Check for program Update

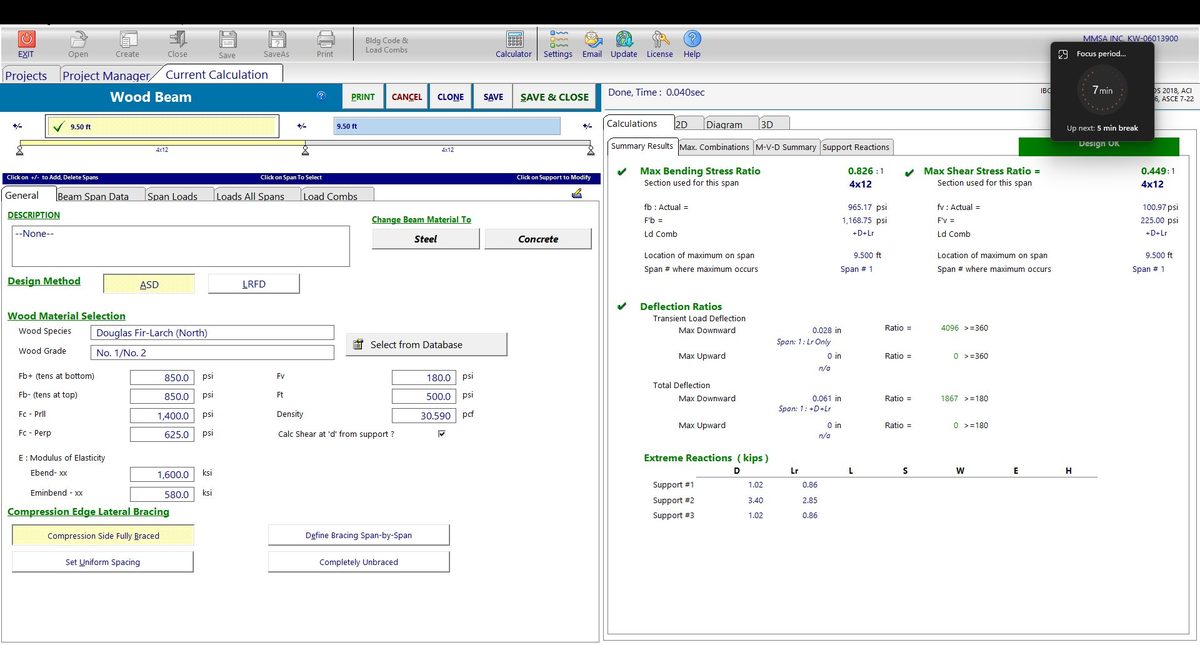[624, 42]
